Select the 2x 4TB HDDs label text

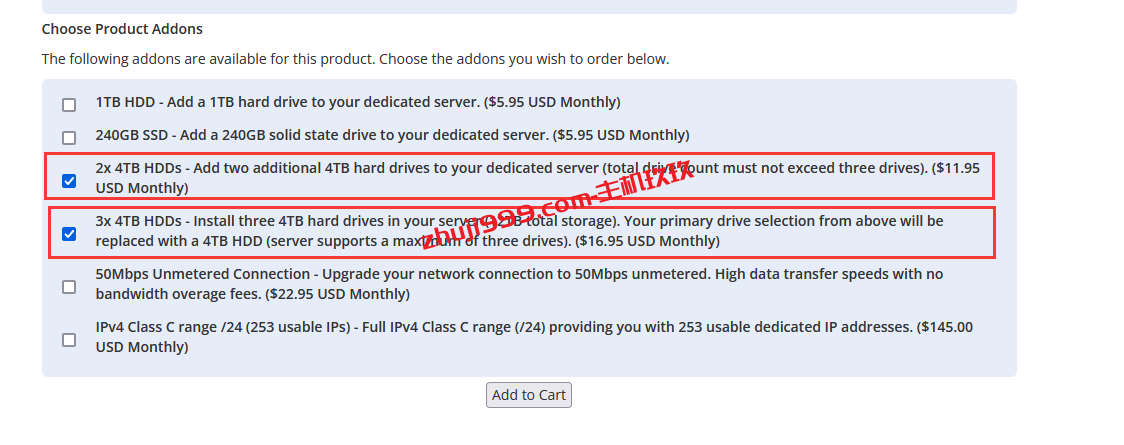pyautogui.click(x=538, y=178)
